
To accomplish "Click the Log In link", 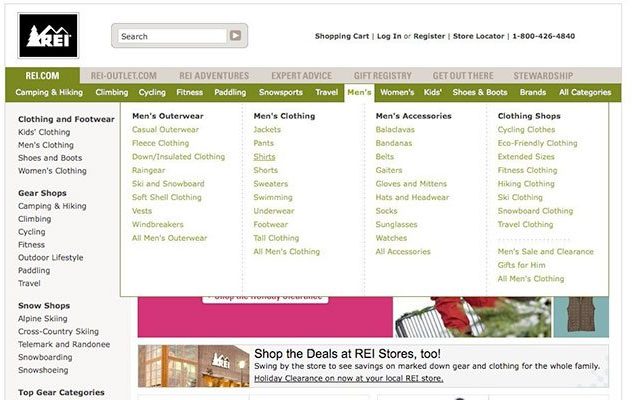I will pyautogui.click(x=389, y=36).
